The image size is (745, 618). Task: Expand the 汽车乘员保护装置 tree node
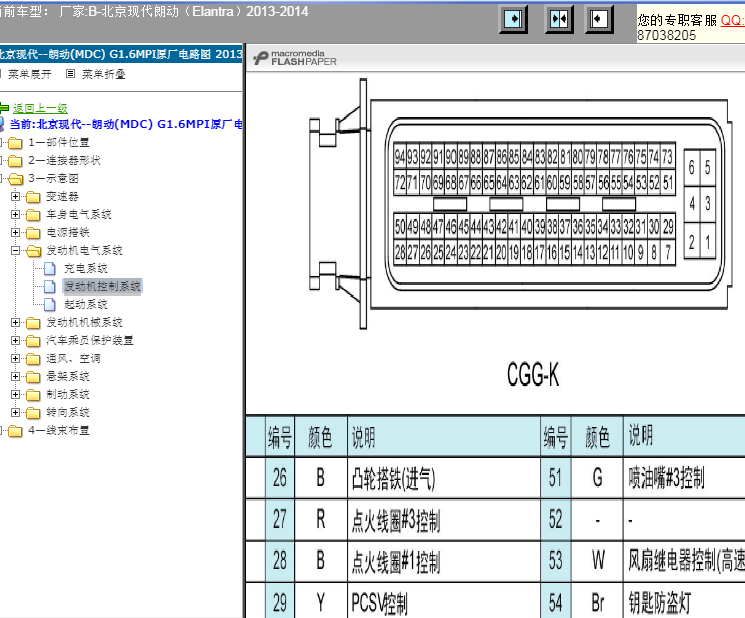(x=16, y=341)
